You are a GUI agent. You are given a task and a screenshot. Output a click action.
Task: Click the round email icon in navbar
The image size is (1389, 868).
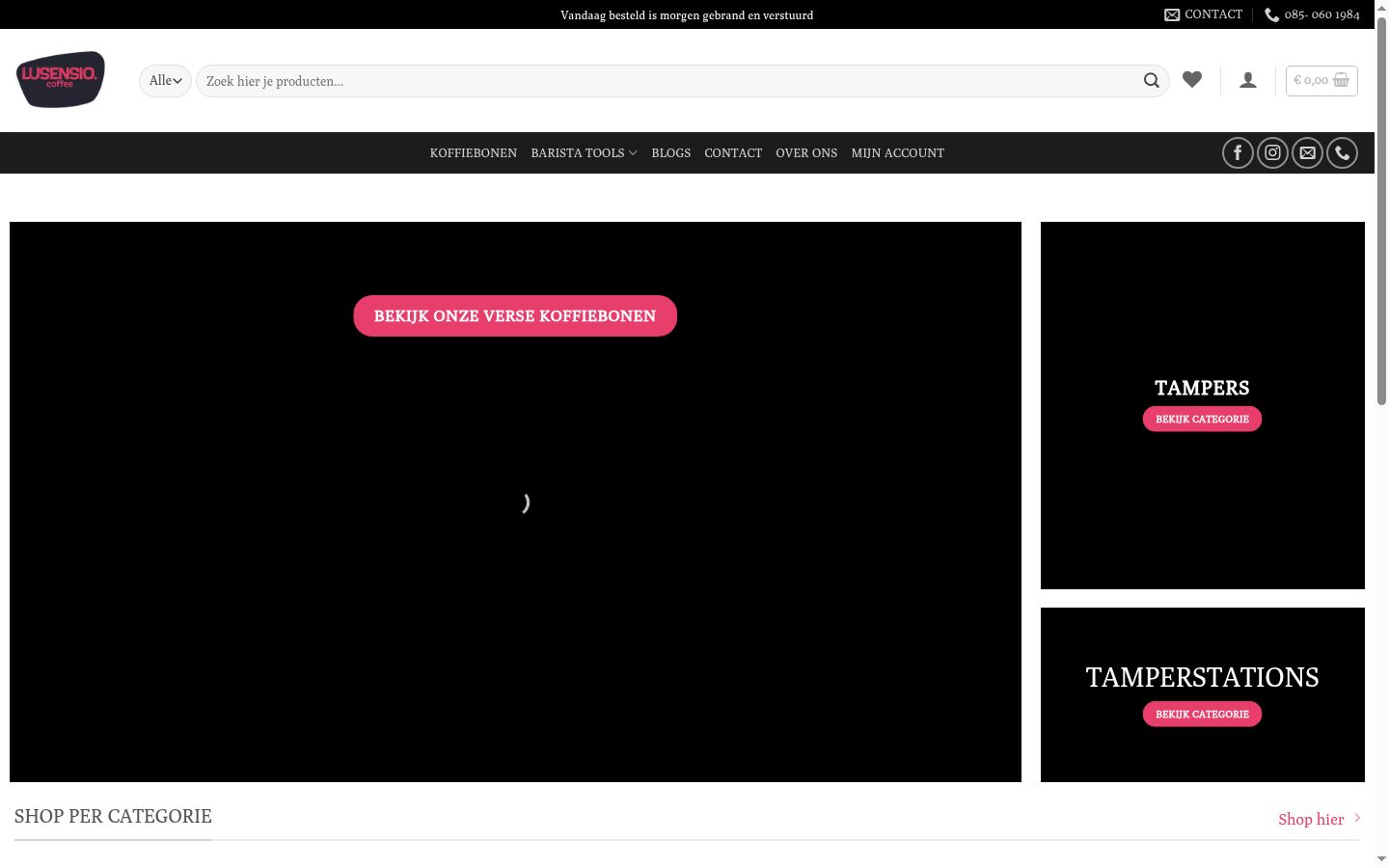click(x=1307, y=152)
